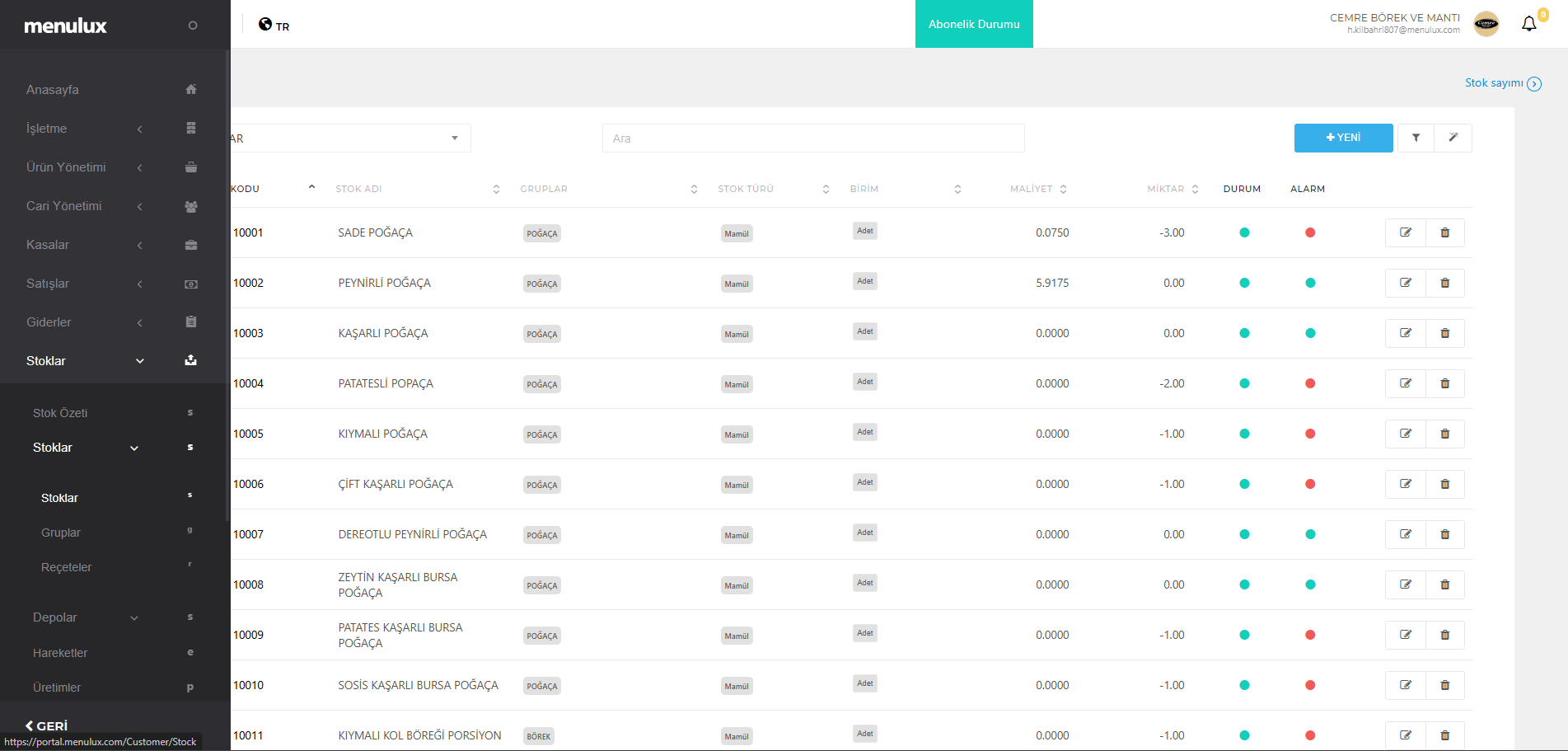This screenshot has height=751, width=1568.
Task: Delete the ZEYTİN KAŞARLI BURSA POĞAÇA row
Action: (x=1445, y=584)
